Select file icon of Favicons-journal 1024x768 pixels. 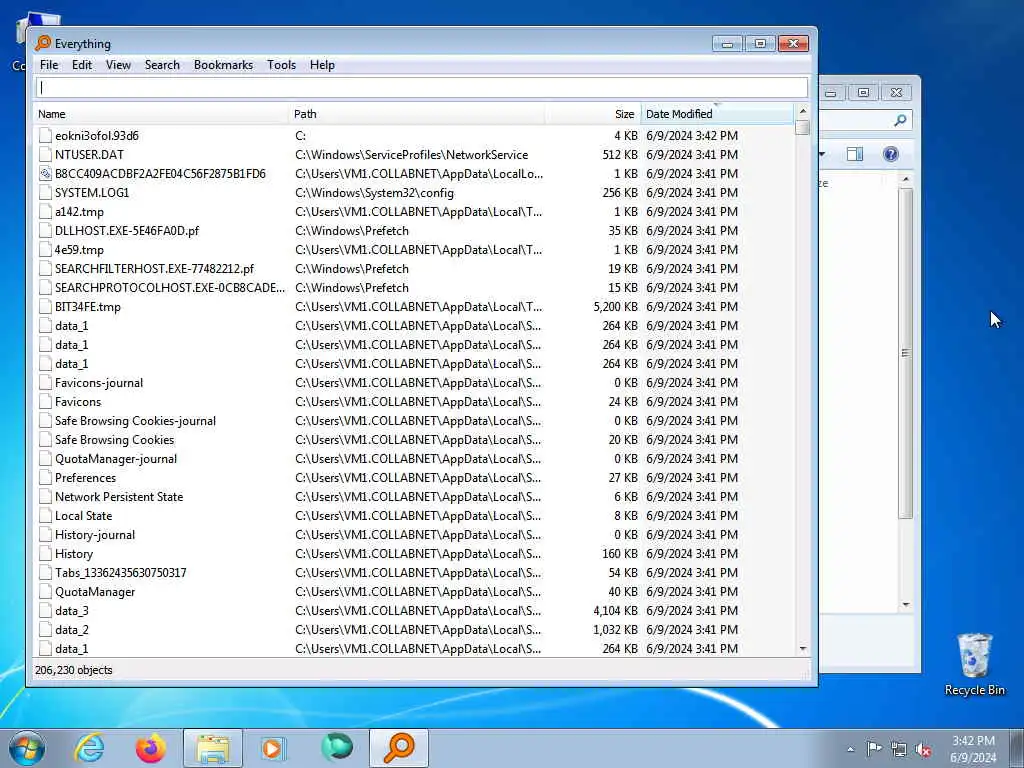click(x=45, y=382)
